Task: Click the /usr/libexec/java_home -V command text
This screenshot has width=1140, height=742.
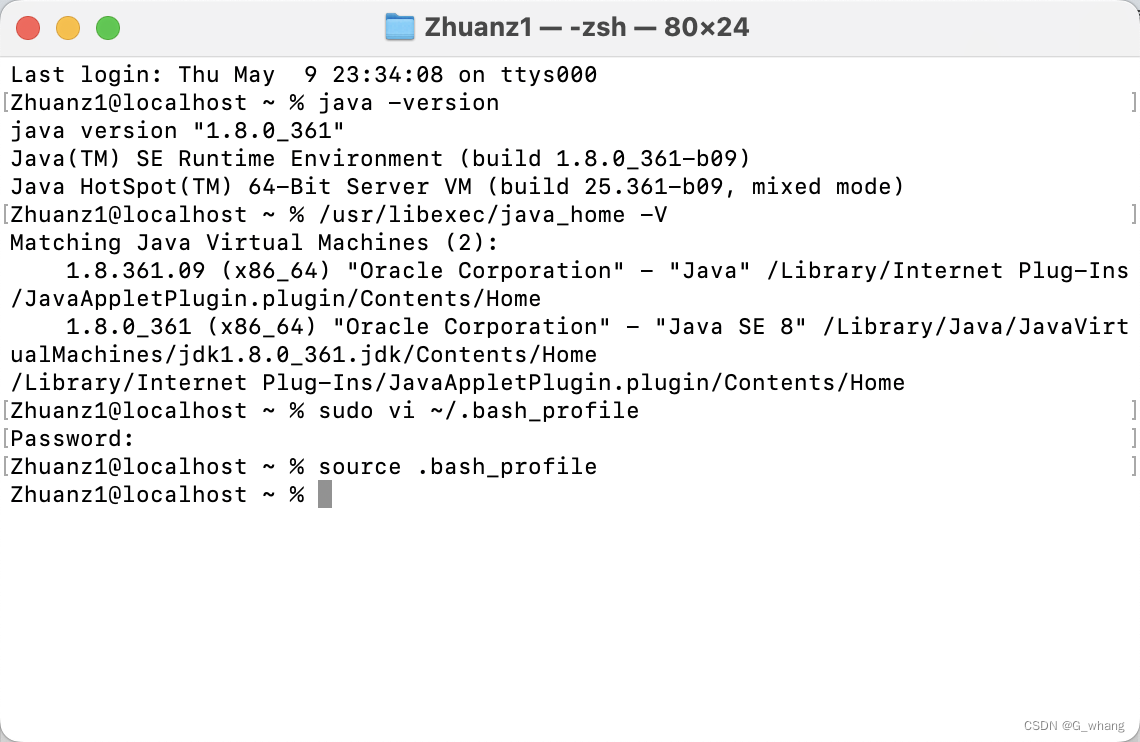Action: click(493, 214)
